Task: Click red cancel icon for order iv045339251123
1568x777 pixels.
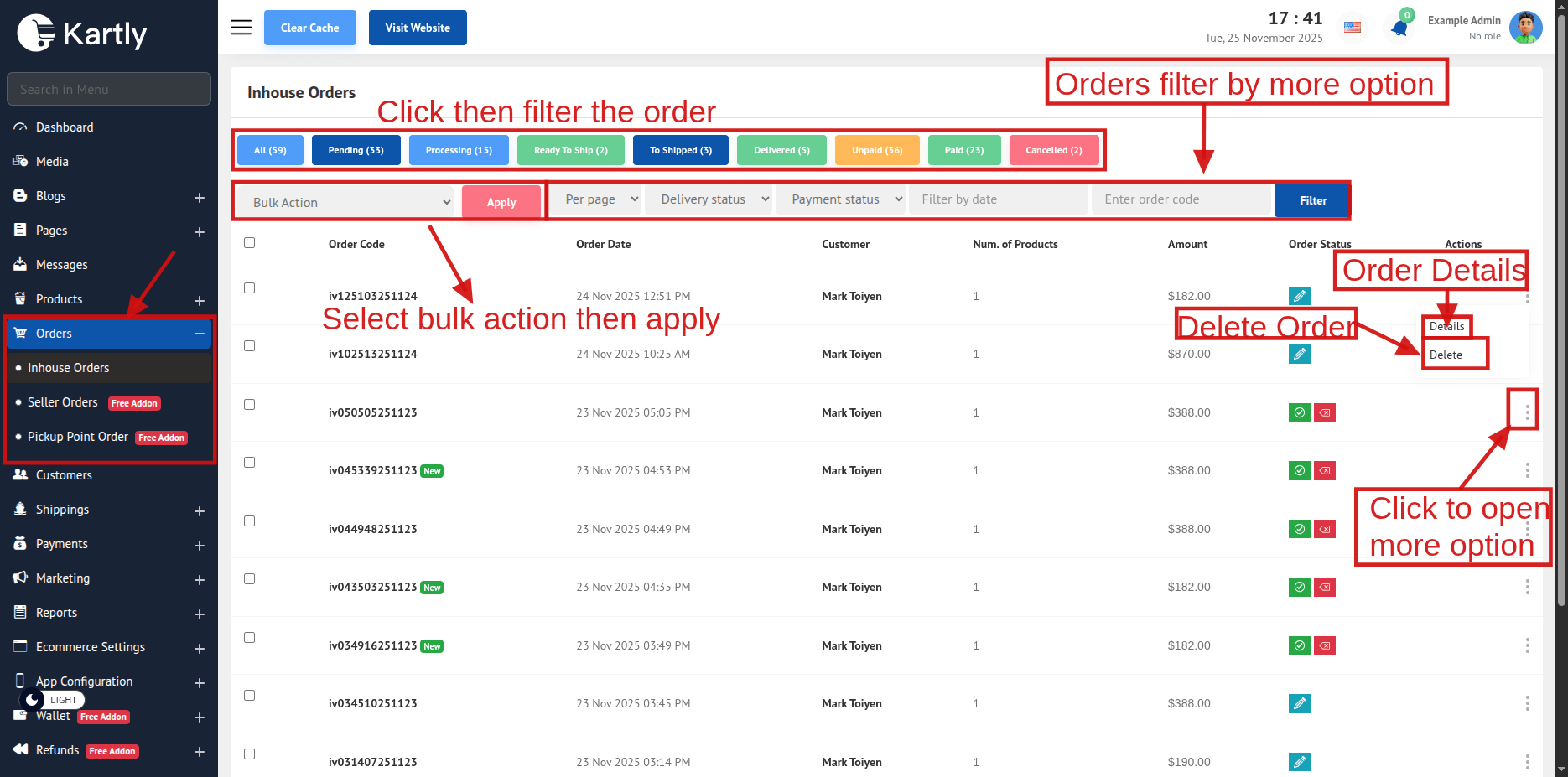Action: point(1325,471)
